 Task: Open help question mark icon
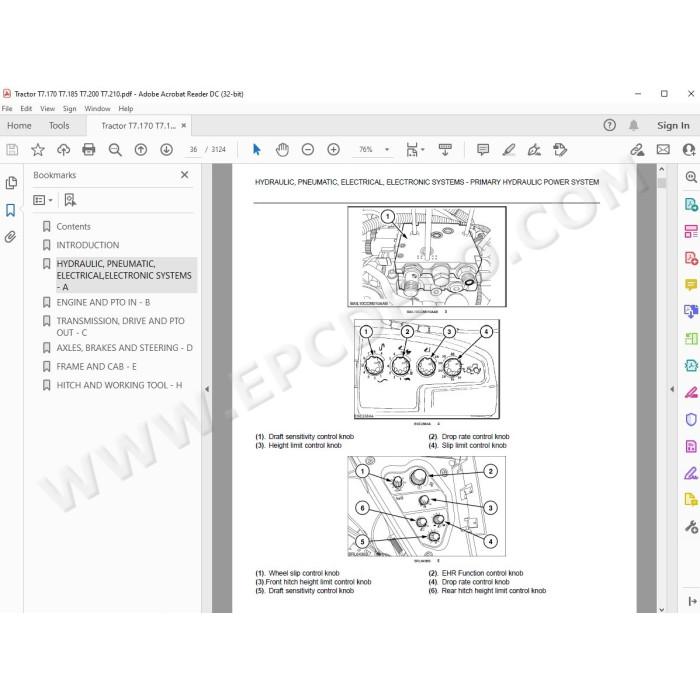point(609,125)
